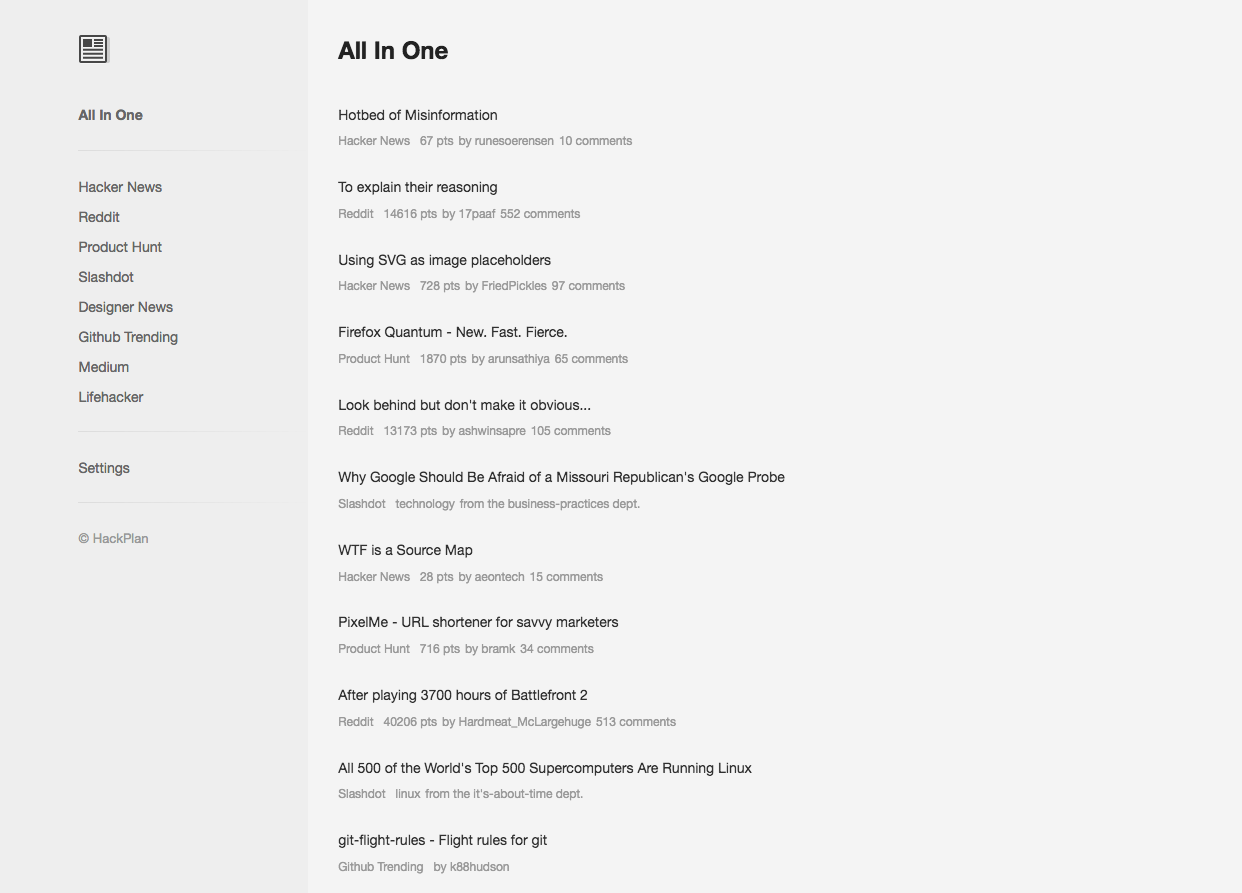The image size is (1242, 893).
Task: Open the Lifehacker feed
Action: [x=110, y=397]
